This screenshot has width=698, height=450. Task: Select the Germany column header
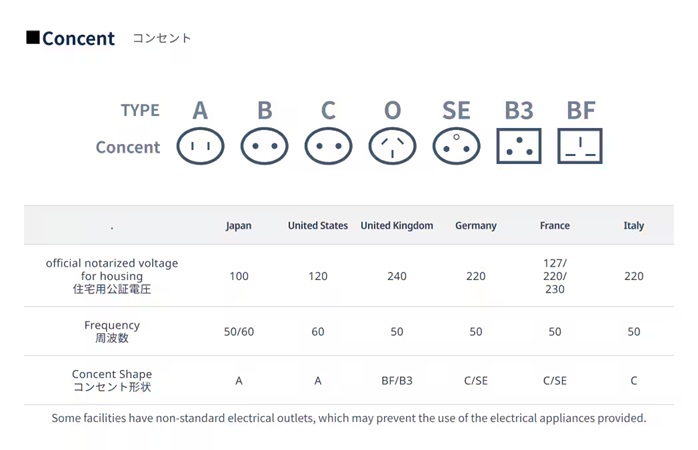tap(476, 226)
